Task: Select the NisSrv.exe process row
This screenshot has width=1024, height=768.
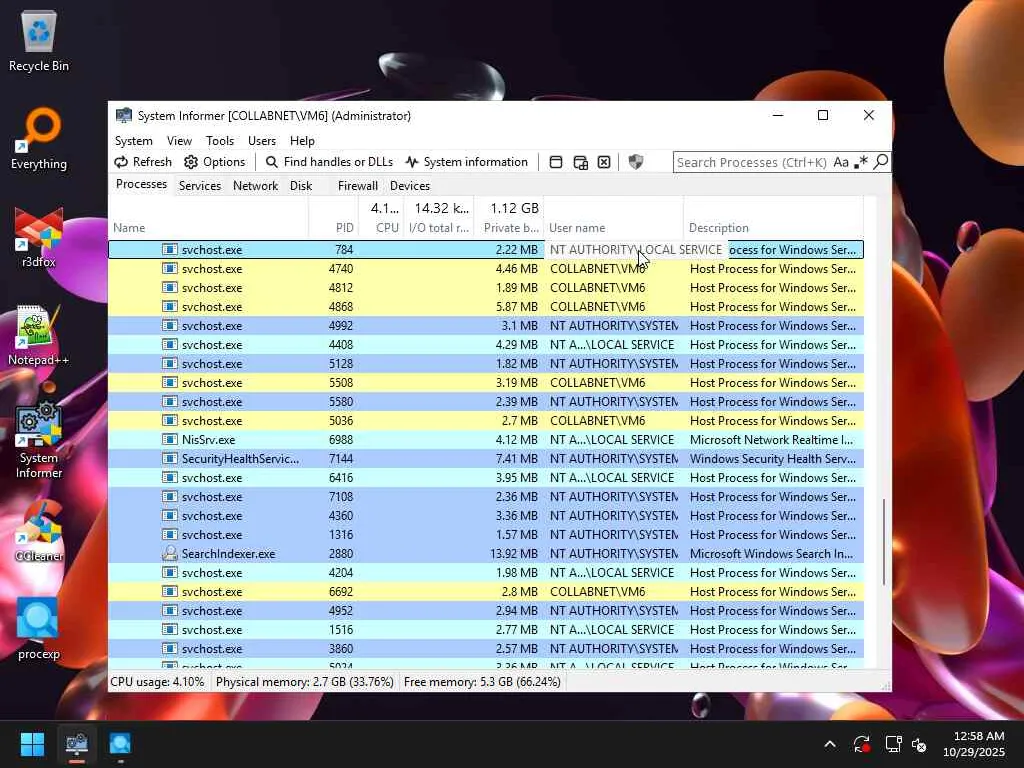Action: click(x=486, y=440)
